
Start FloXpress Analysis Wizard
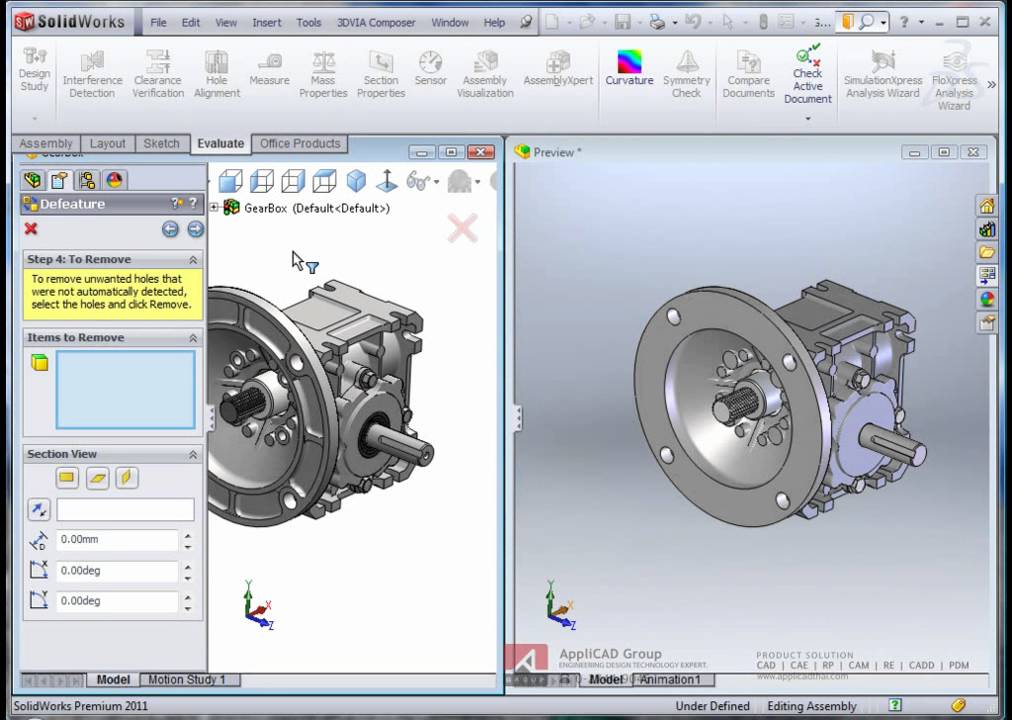(954, 80)
